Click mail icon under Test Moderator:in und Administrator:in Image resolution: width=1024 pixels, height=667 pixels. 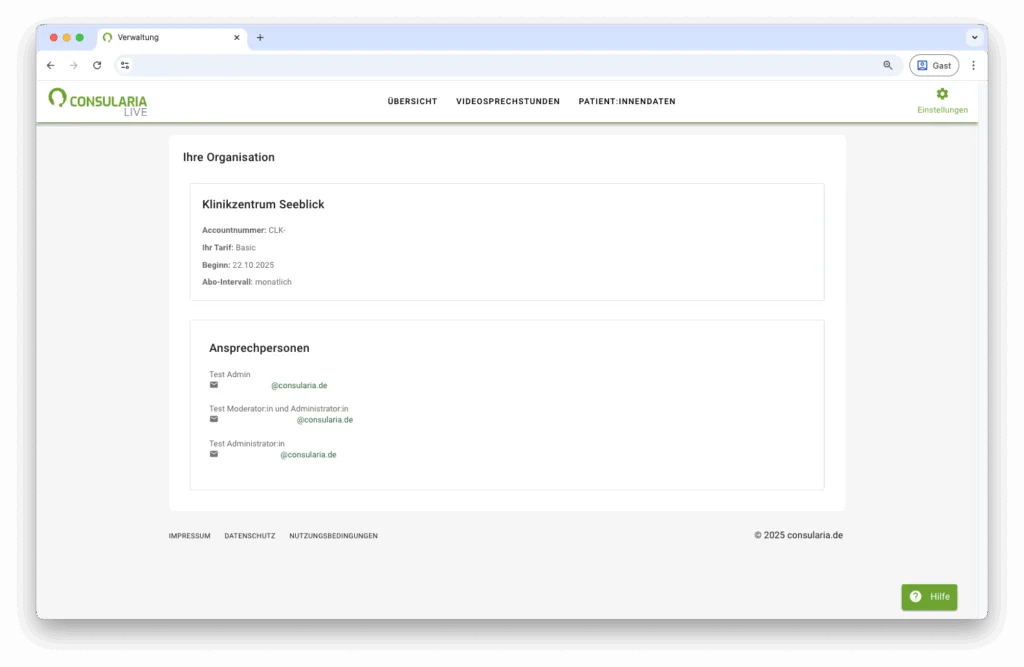click(213, 419)
